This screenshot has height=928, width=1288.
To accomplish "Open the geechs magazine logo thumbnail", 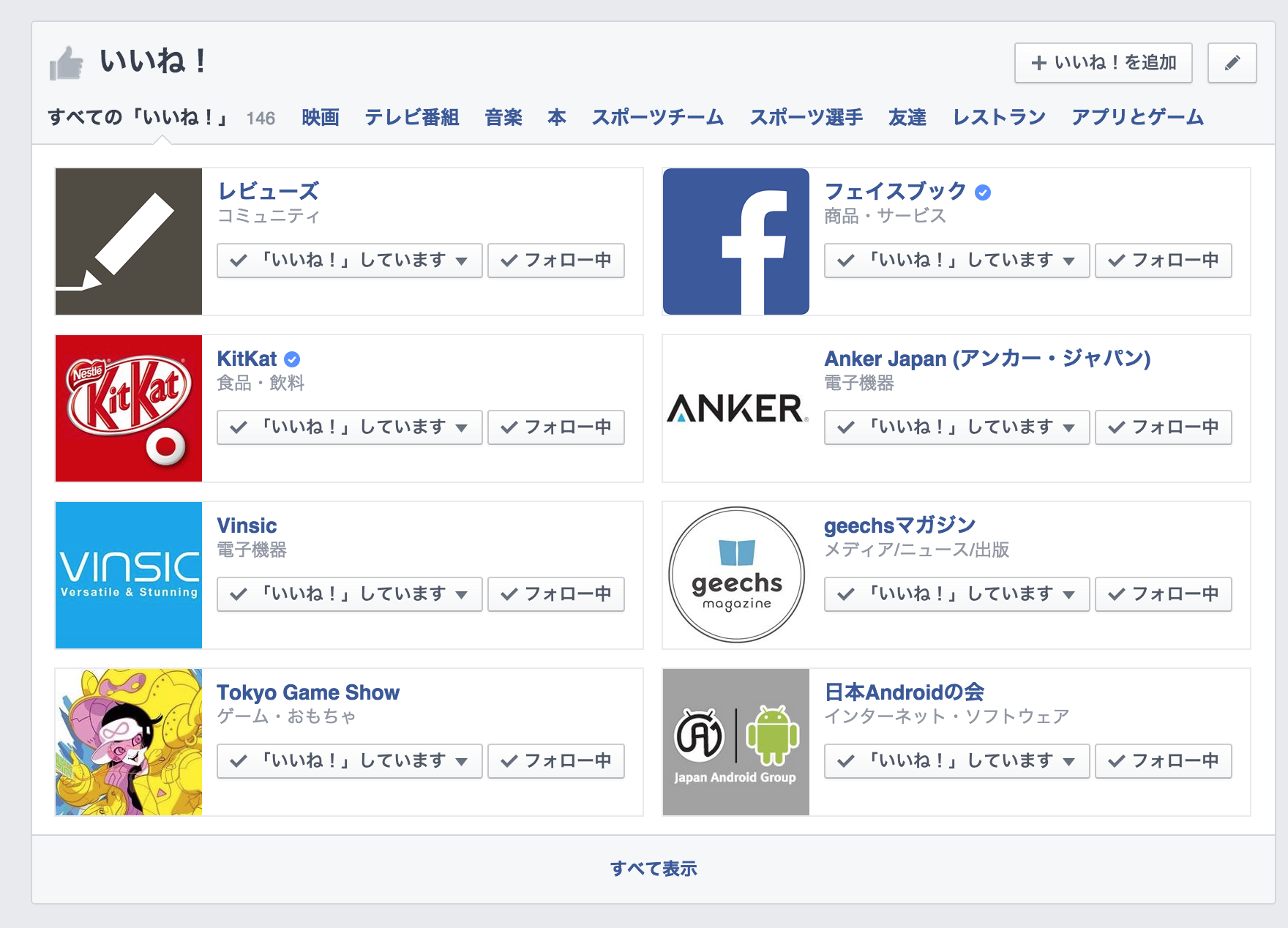I will (x=736, y=575).
